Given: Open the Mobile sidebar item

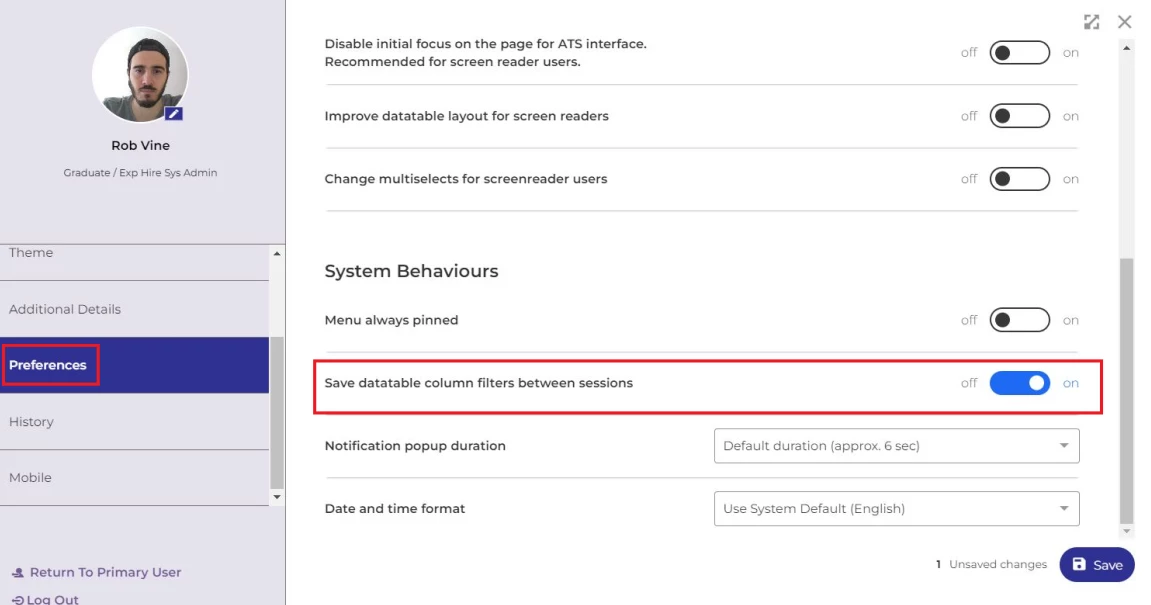Looking at the screenshot, I should coord(30,478).
